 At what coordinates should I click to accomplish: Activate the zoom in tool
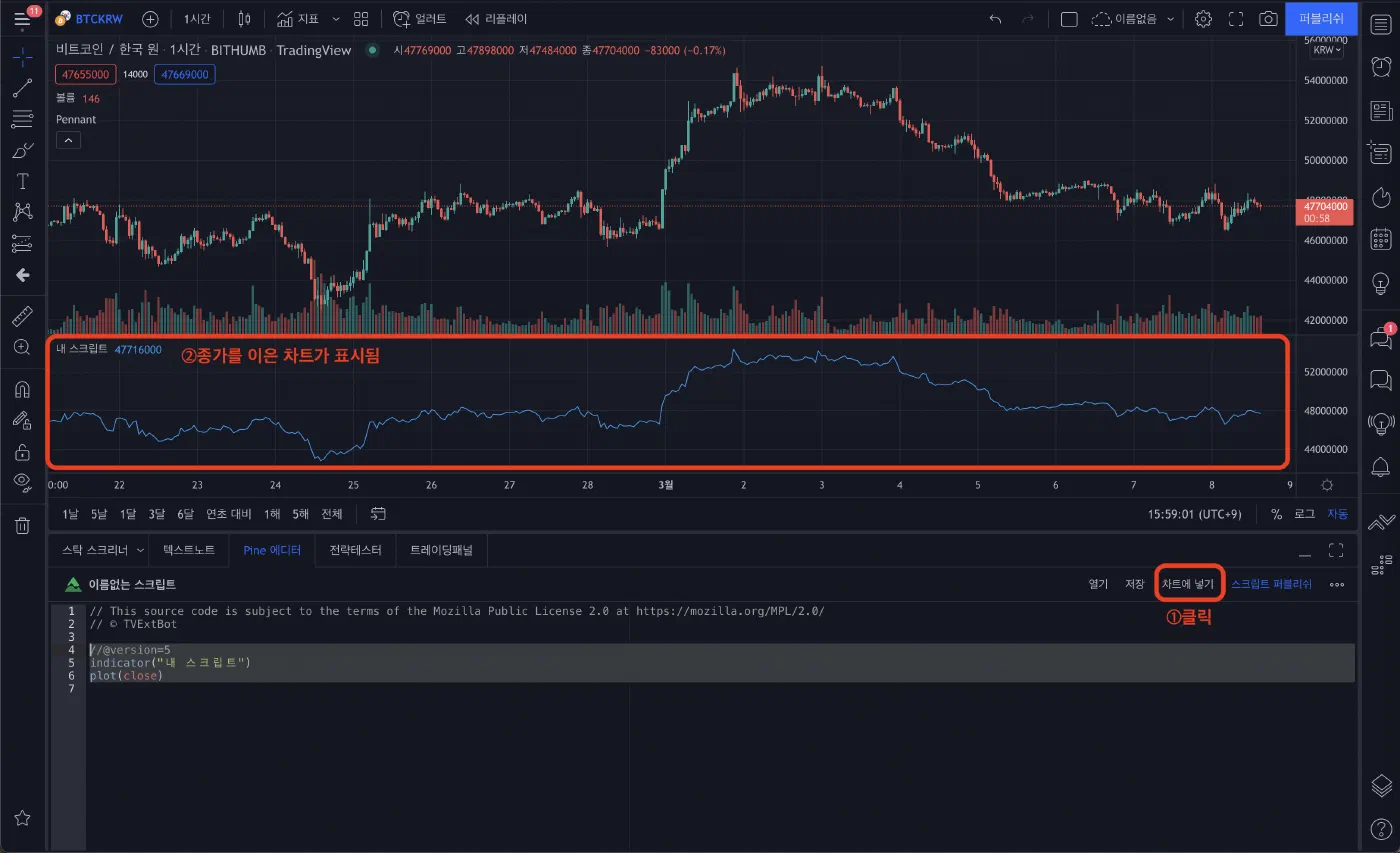click(22, 348)
